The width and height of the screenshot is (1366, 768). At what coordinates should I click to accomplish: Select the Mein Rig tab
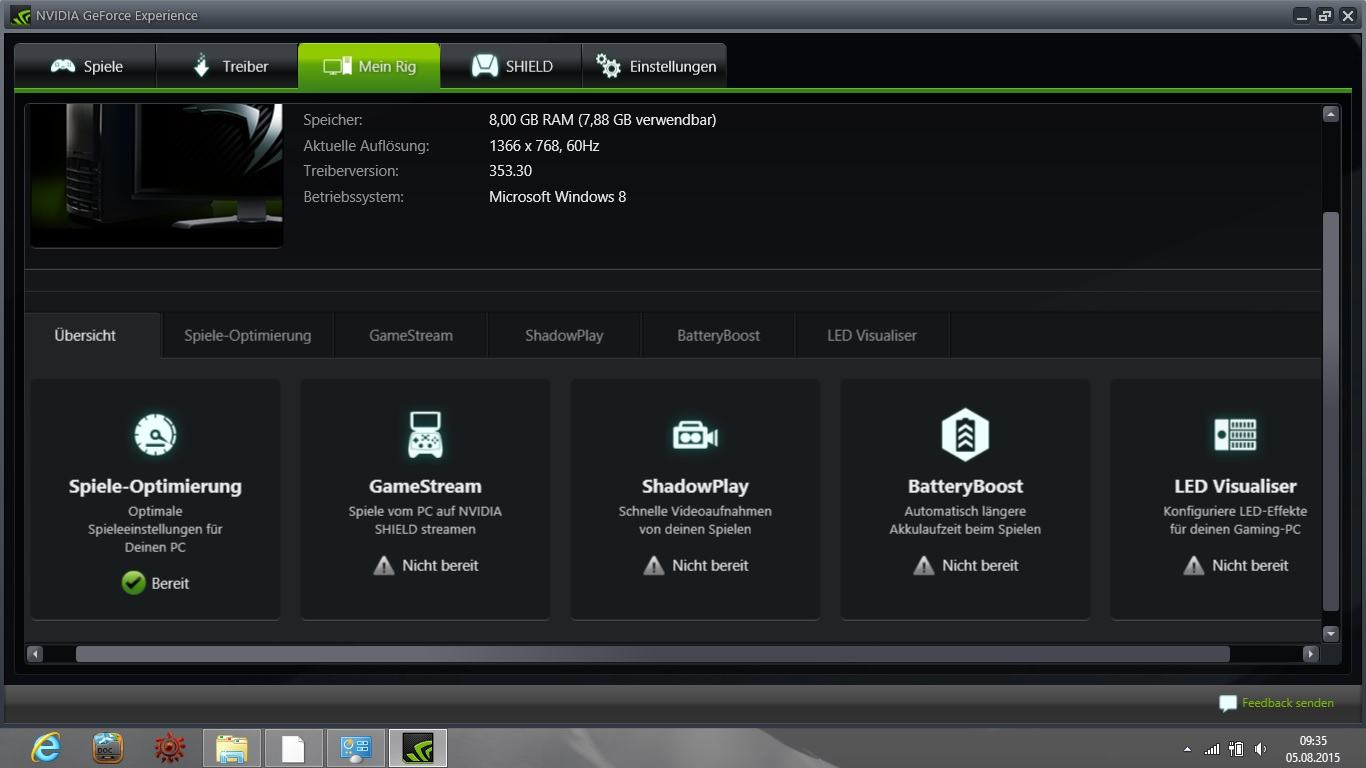[x=369, y=66]
